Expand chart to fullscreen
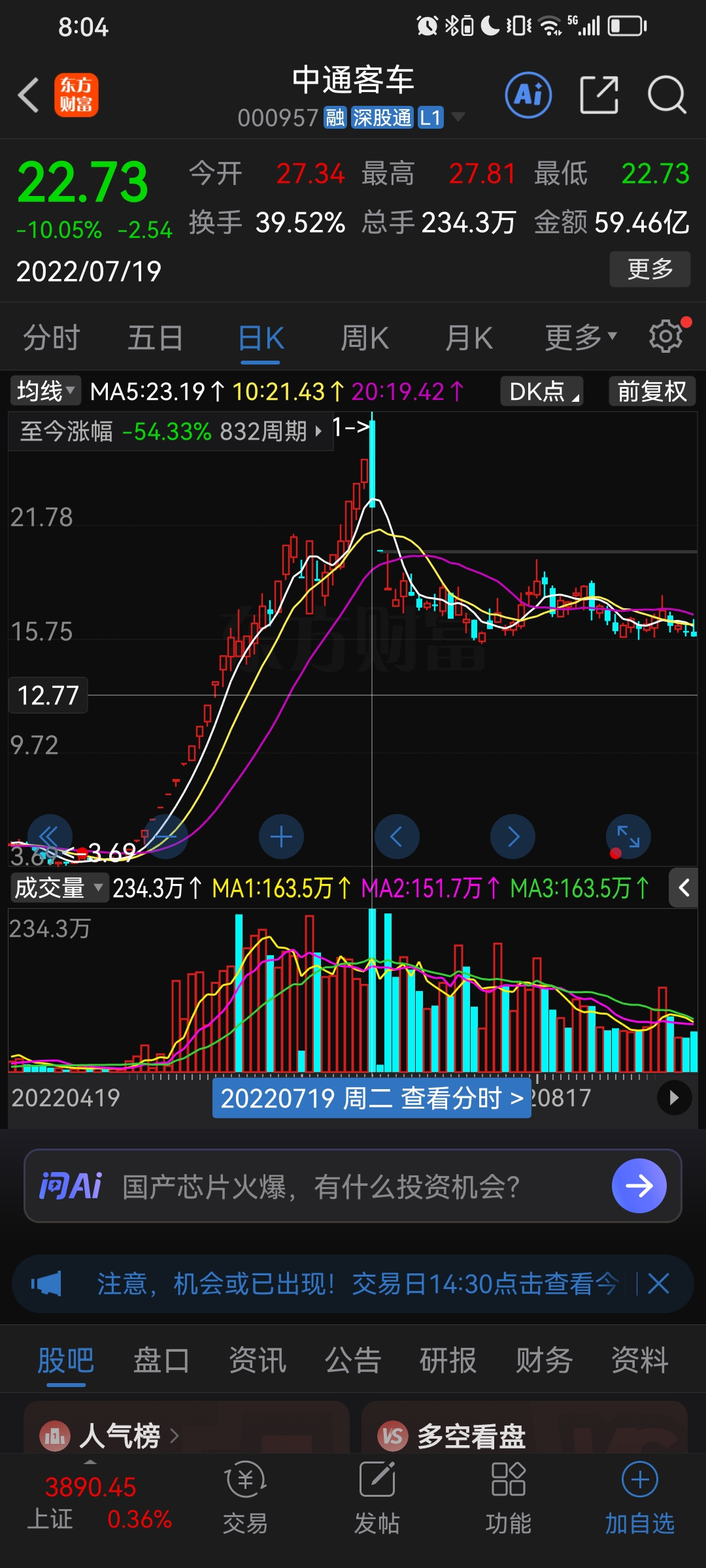The image size is (706, 1568). [628, 836]
